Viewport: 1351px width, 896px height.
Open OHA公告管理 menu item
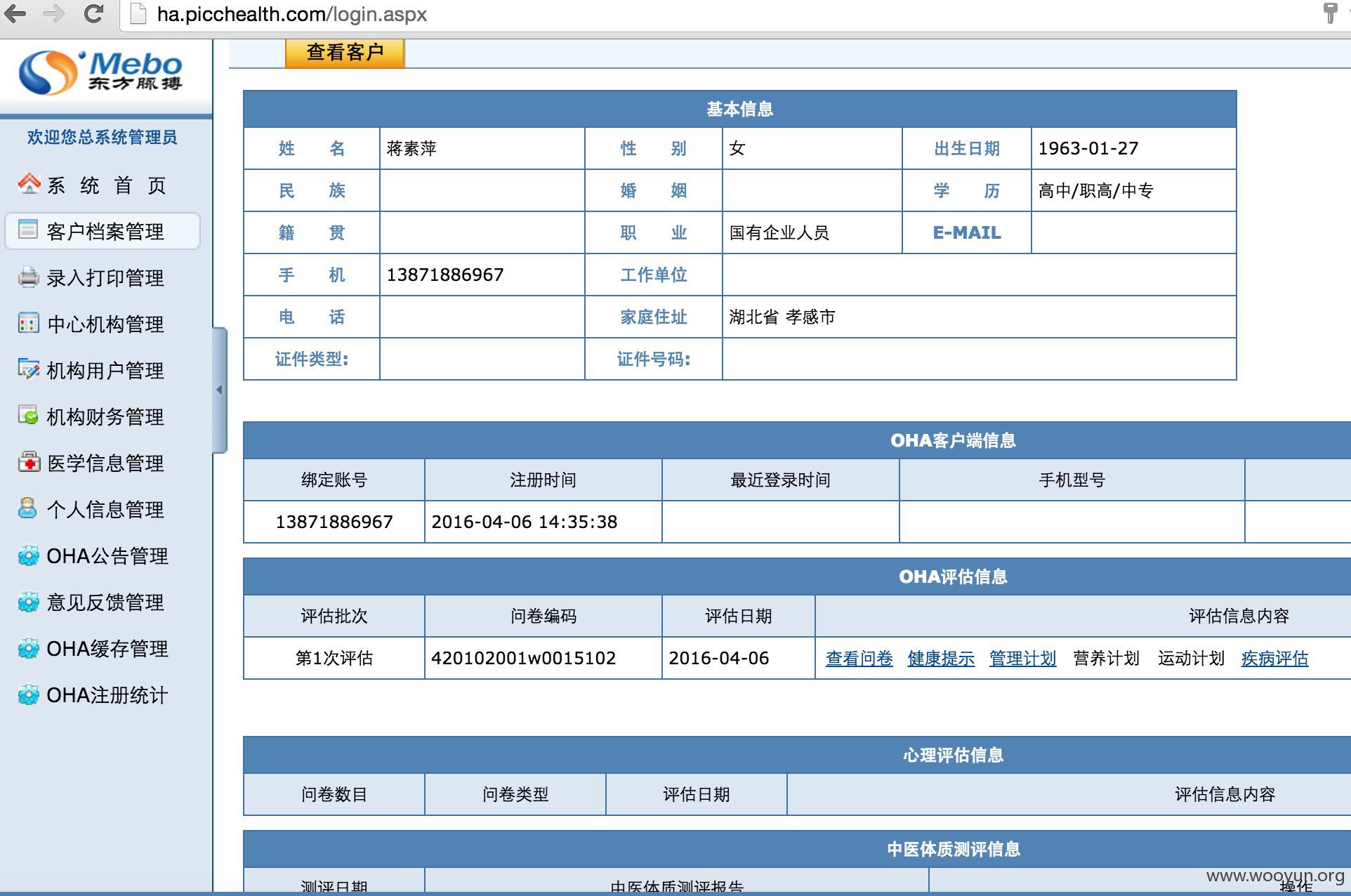107,556
